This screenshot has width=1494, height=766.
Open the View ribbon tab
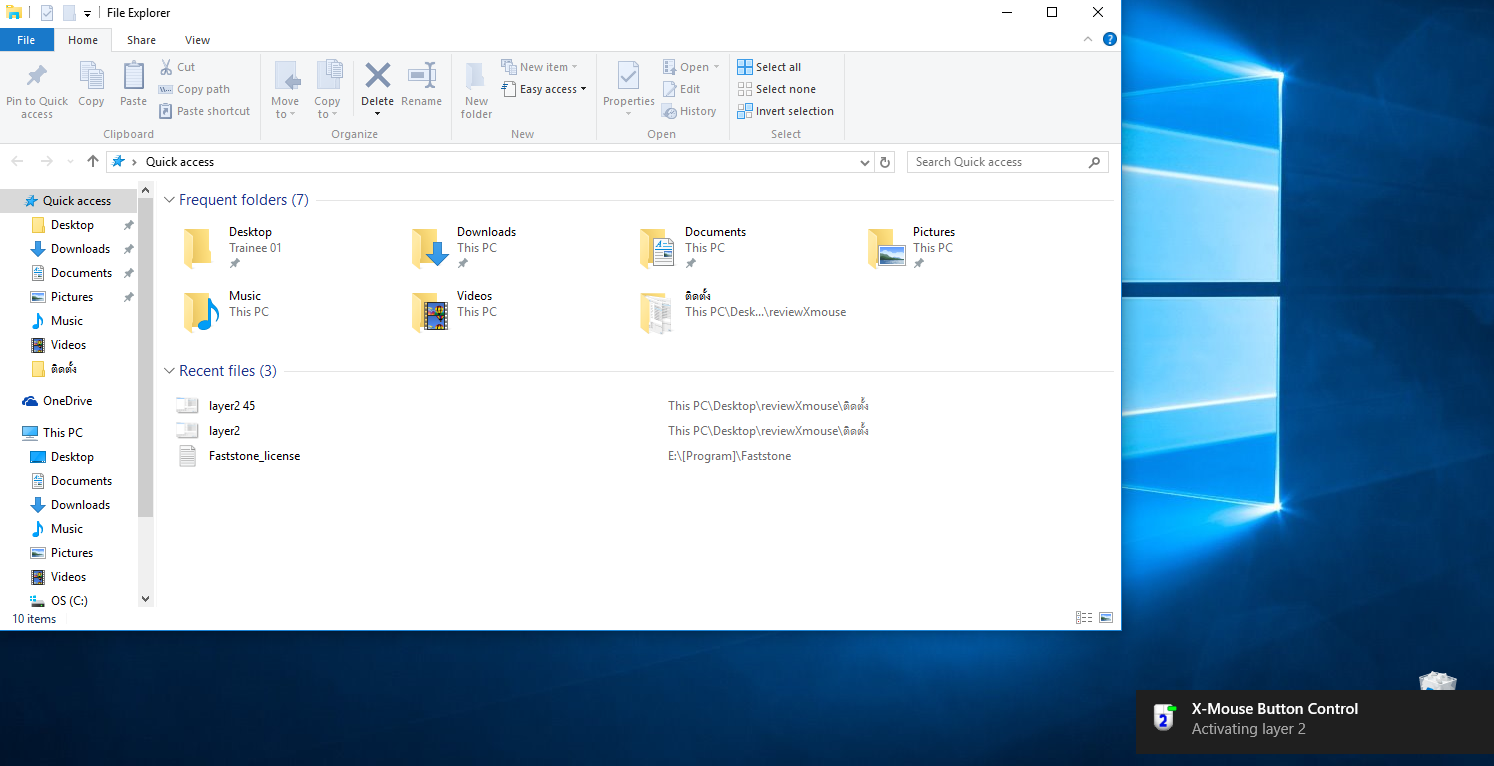click(x=197, y=40)
